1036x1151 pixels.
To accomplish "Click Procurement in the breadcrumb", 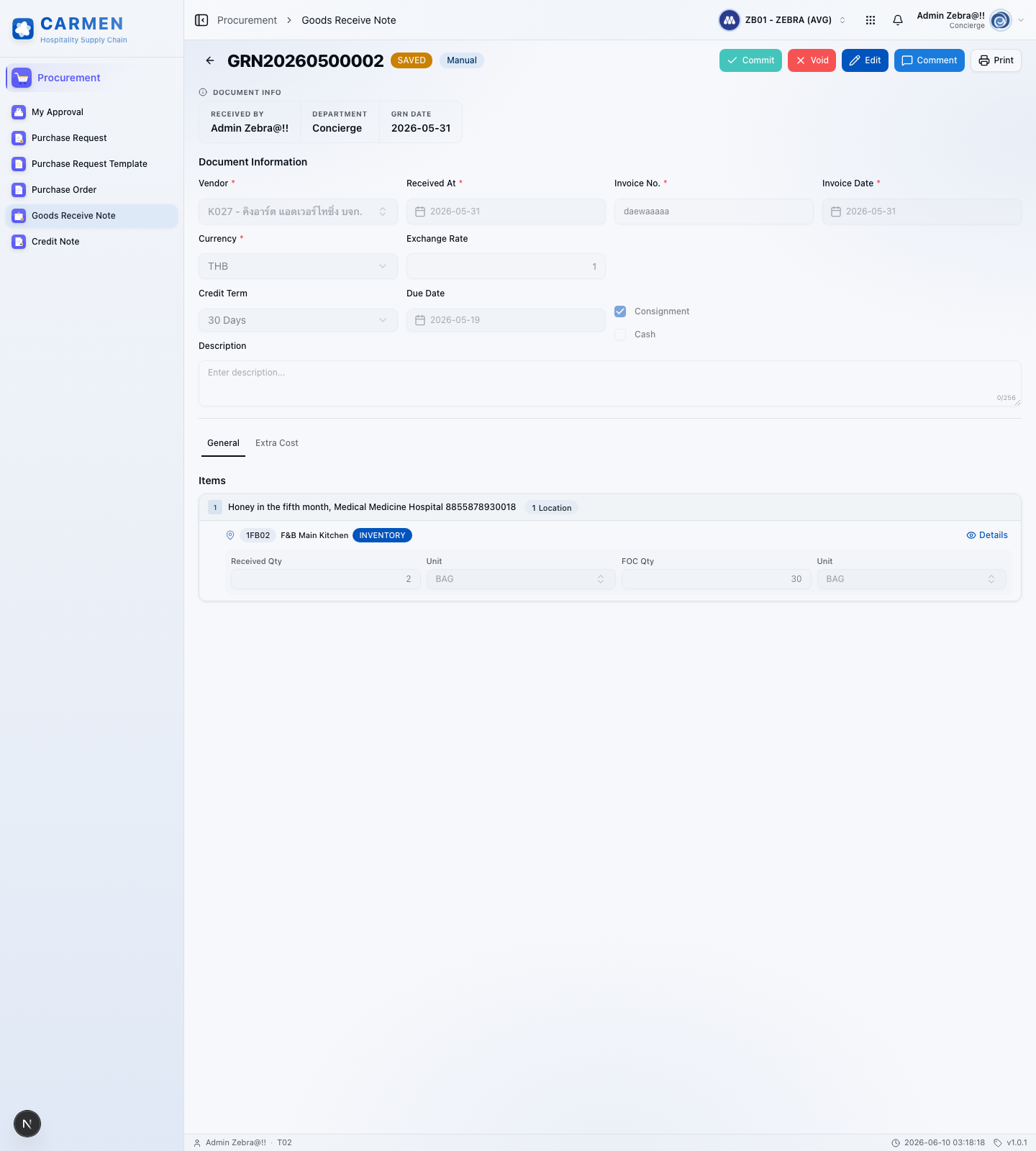I will coord(247,20).
